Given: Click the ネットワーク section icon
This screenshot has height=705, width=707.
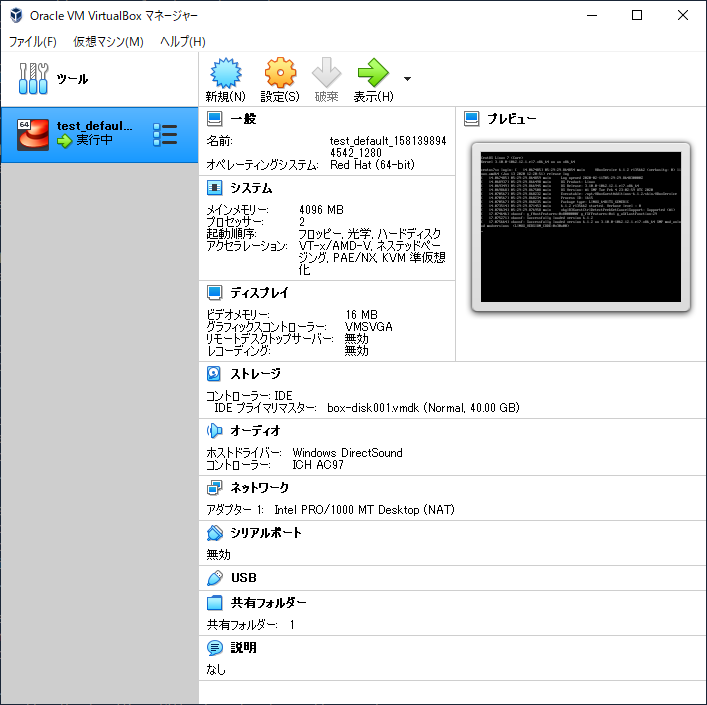Looking at the screenshot, I should point(215,487).
